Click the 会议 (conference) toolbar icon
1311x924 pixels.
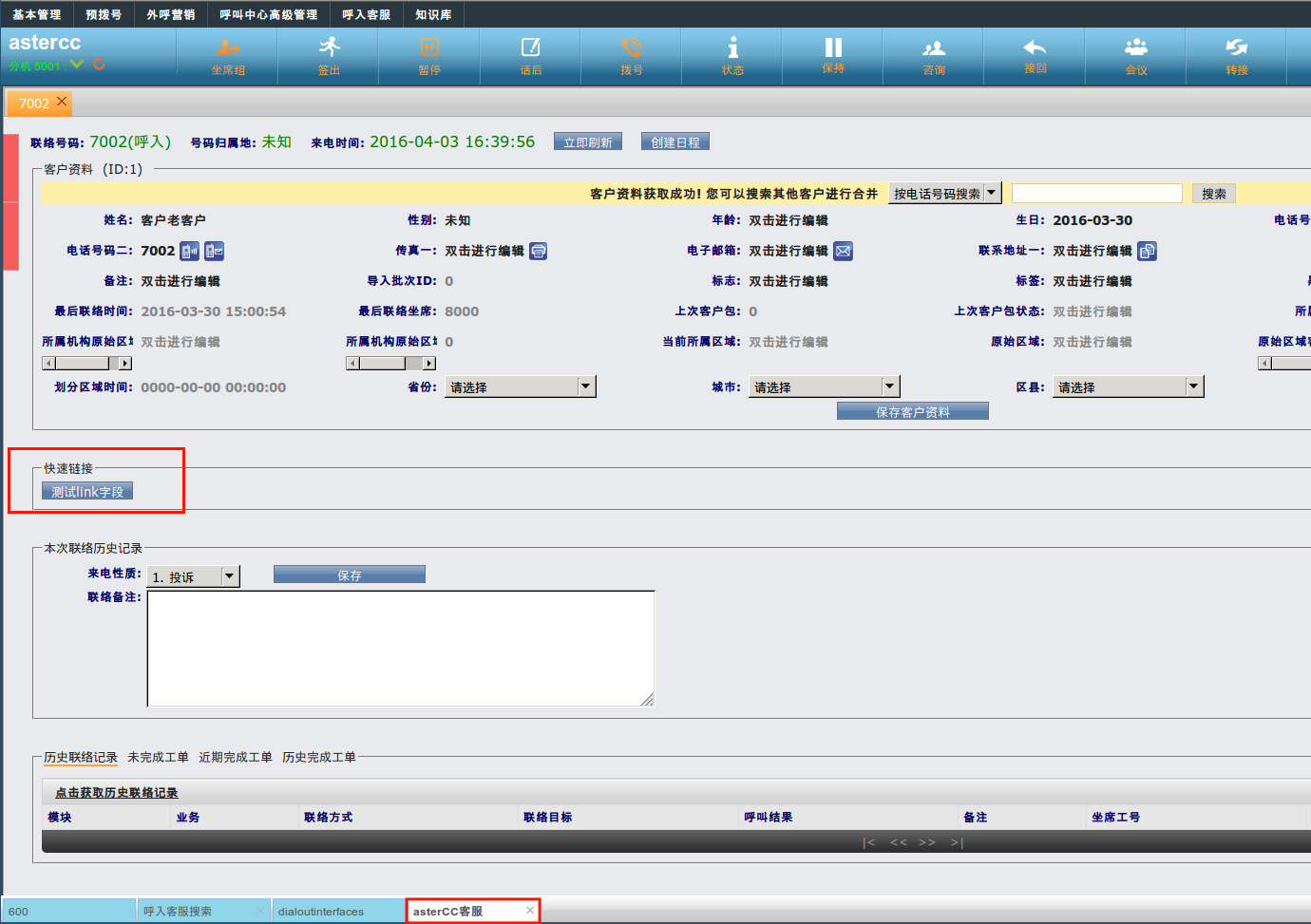pyautogui.click(x=1136, y=55)
